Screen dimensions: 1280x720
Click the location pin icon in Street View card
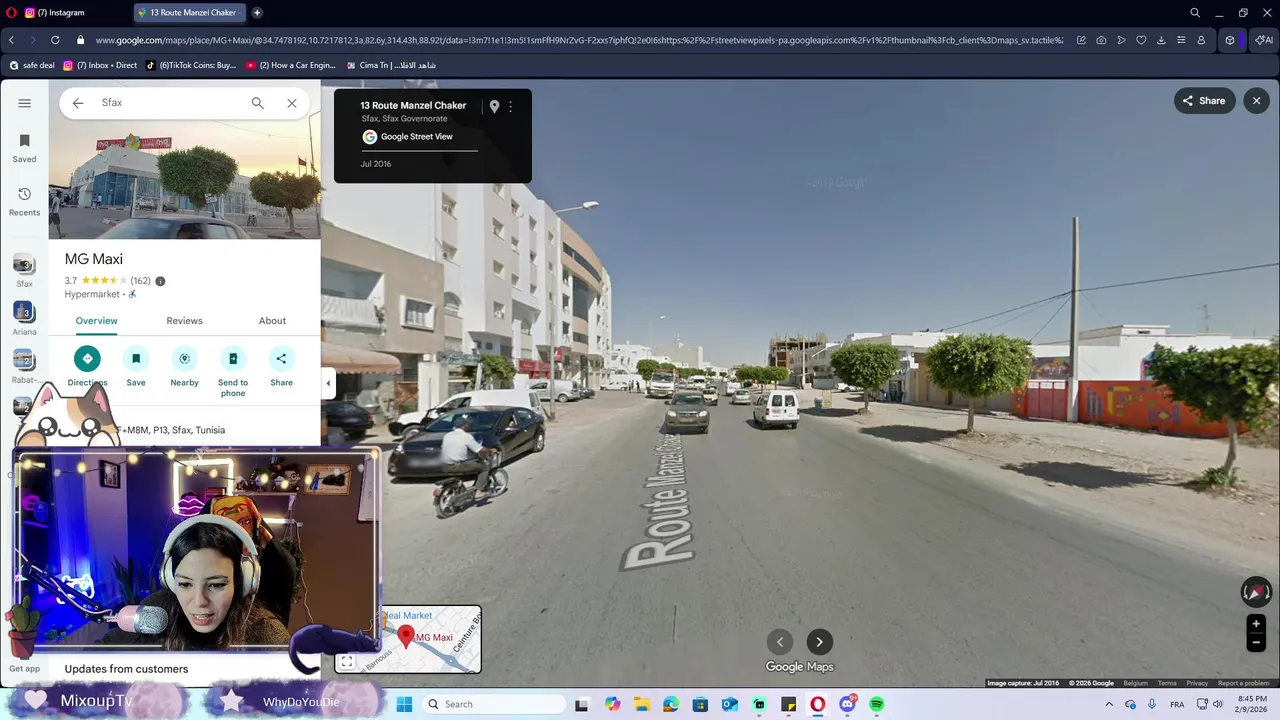pos(494,106)
